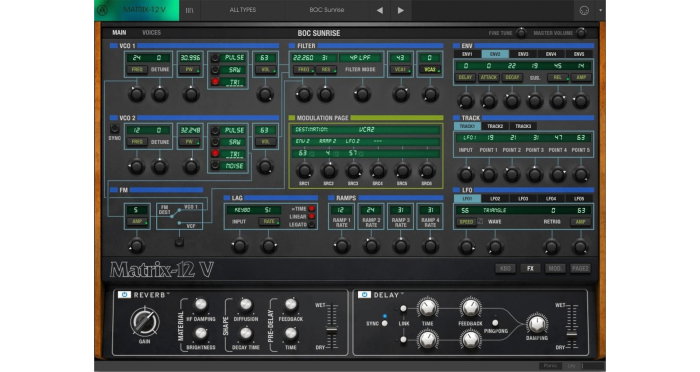The width and height of the screenshot is (700, 372).
Task: Click the SRC6 modulation knob
Action: [427, 171]
